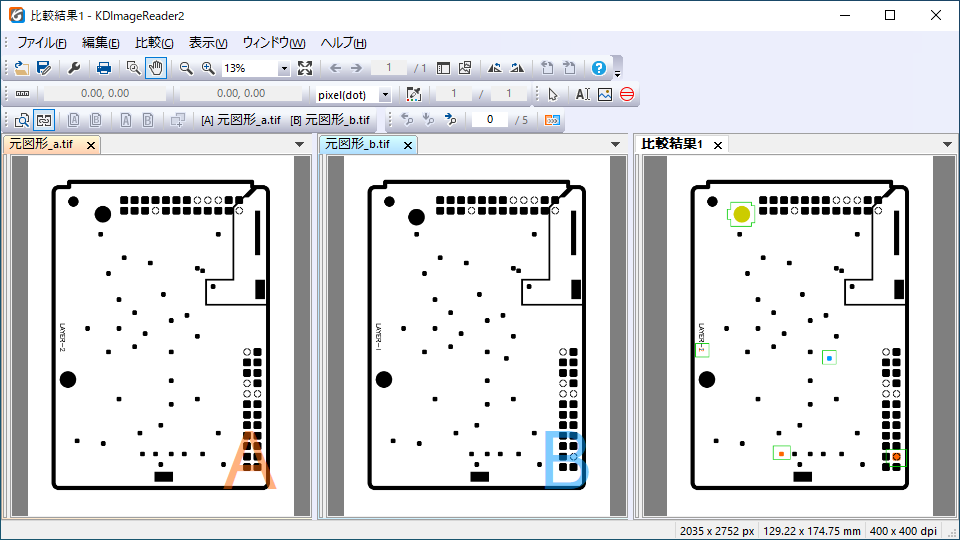Expand the 元図形_a.tif pane tab list arrow
The image size is (960, 540).
tap(299, 144)
